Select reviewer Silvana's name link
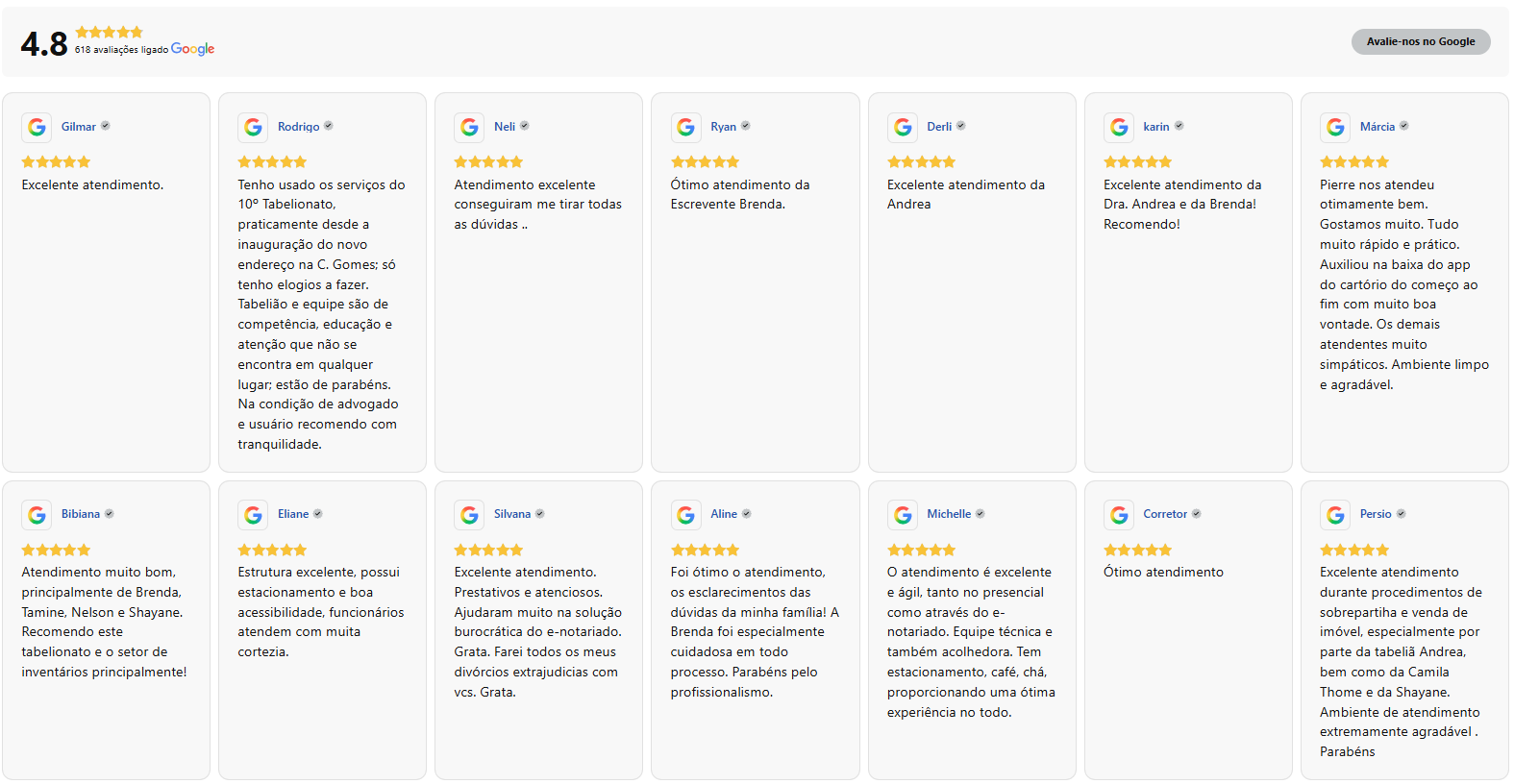Viewport: 1514px width, 784px height. coord(512,514)
